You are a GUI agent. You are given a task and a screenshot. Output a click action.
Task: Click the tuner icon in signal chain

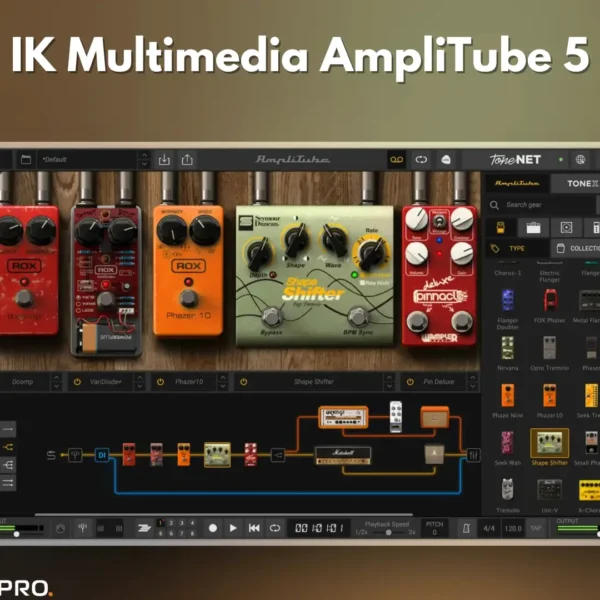[x=75, y=455]
